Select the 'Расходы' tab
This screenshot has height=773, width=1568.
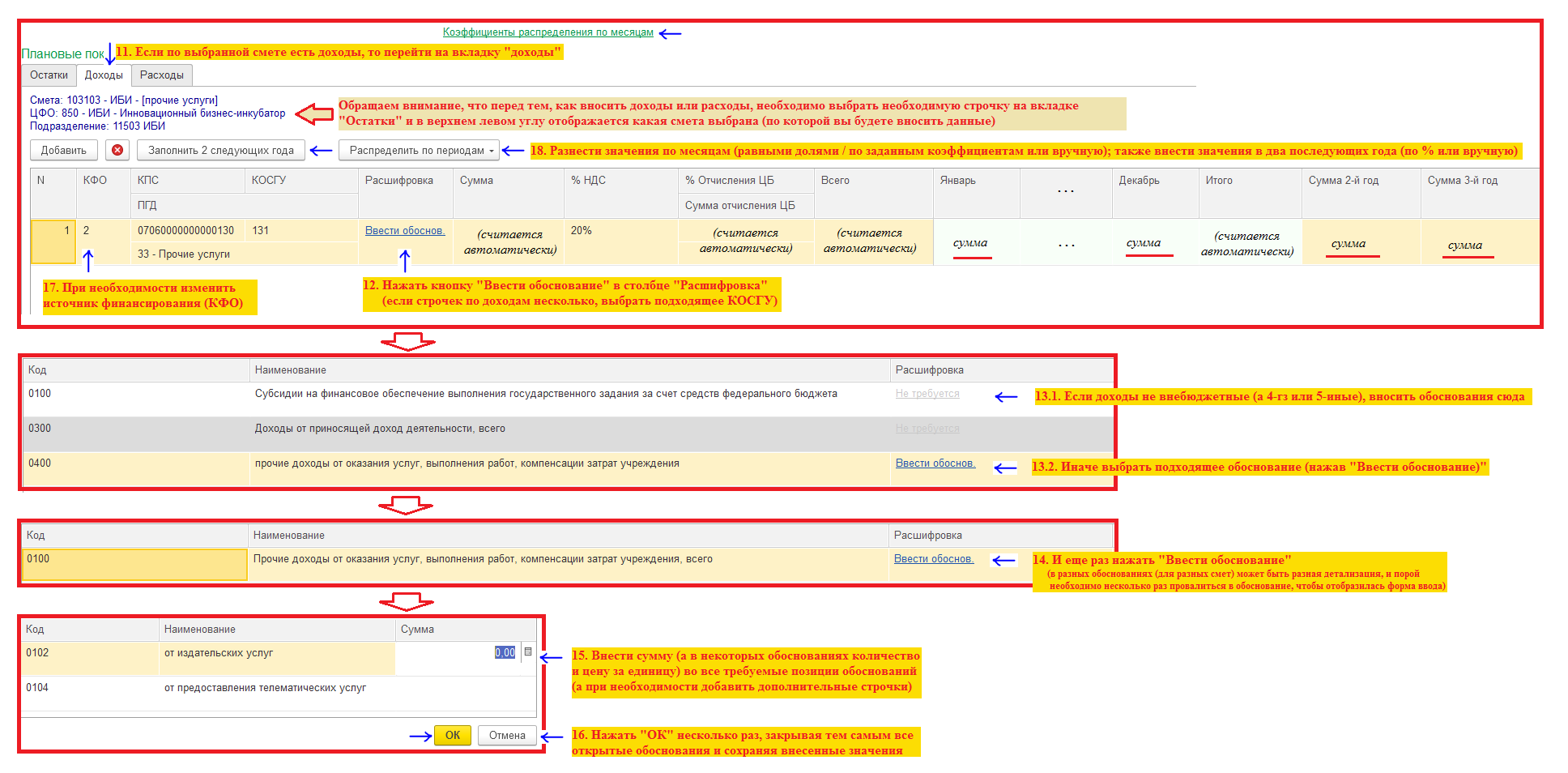pos(161,75)
